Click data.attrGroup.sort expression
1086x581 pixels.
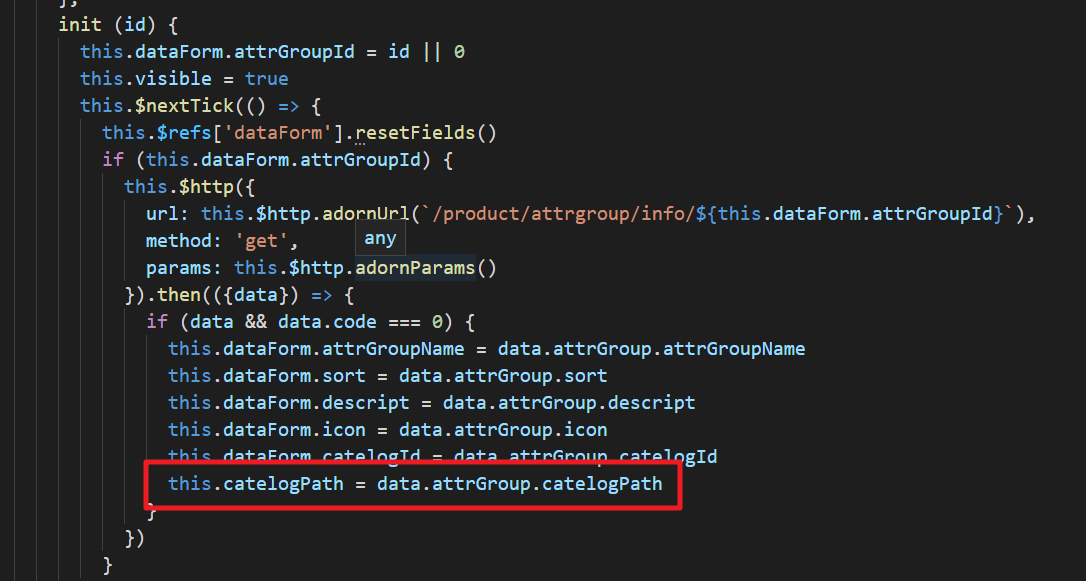click(503, 376)
